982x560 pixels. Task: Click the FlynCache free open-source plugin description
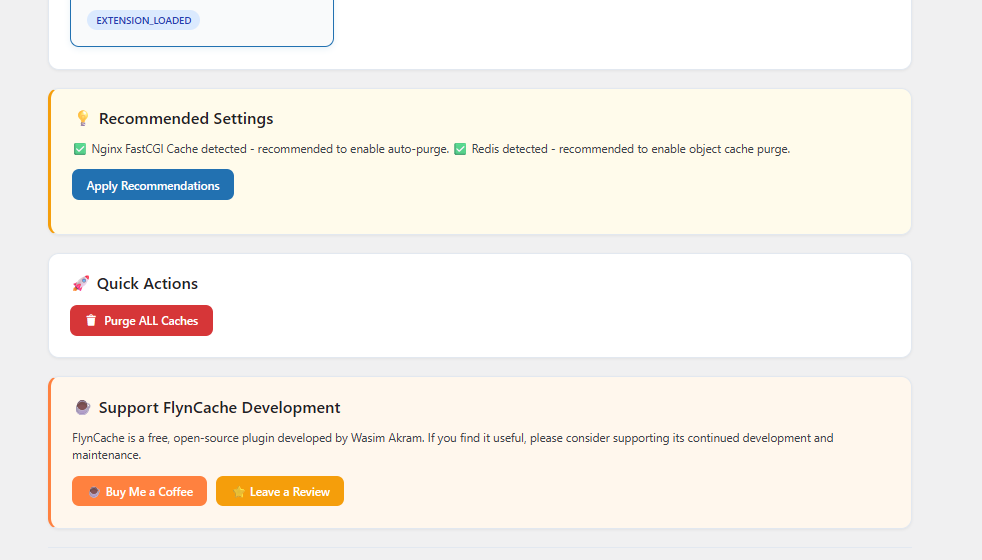click(x=453, y=446)
